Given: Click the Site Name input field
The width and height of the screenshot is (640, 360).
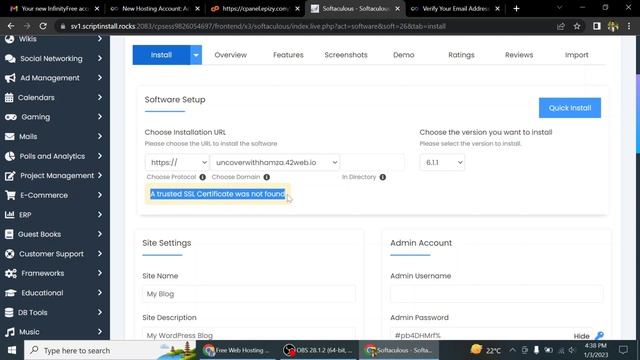Looking at the screenshot, I should 249,294.
